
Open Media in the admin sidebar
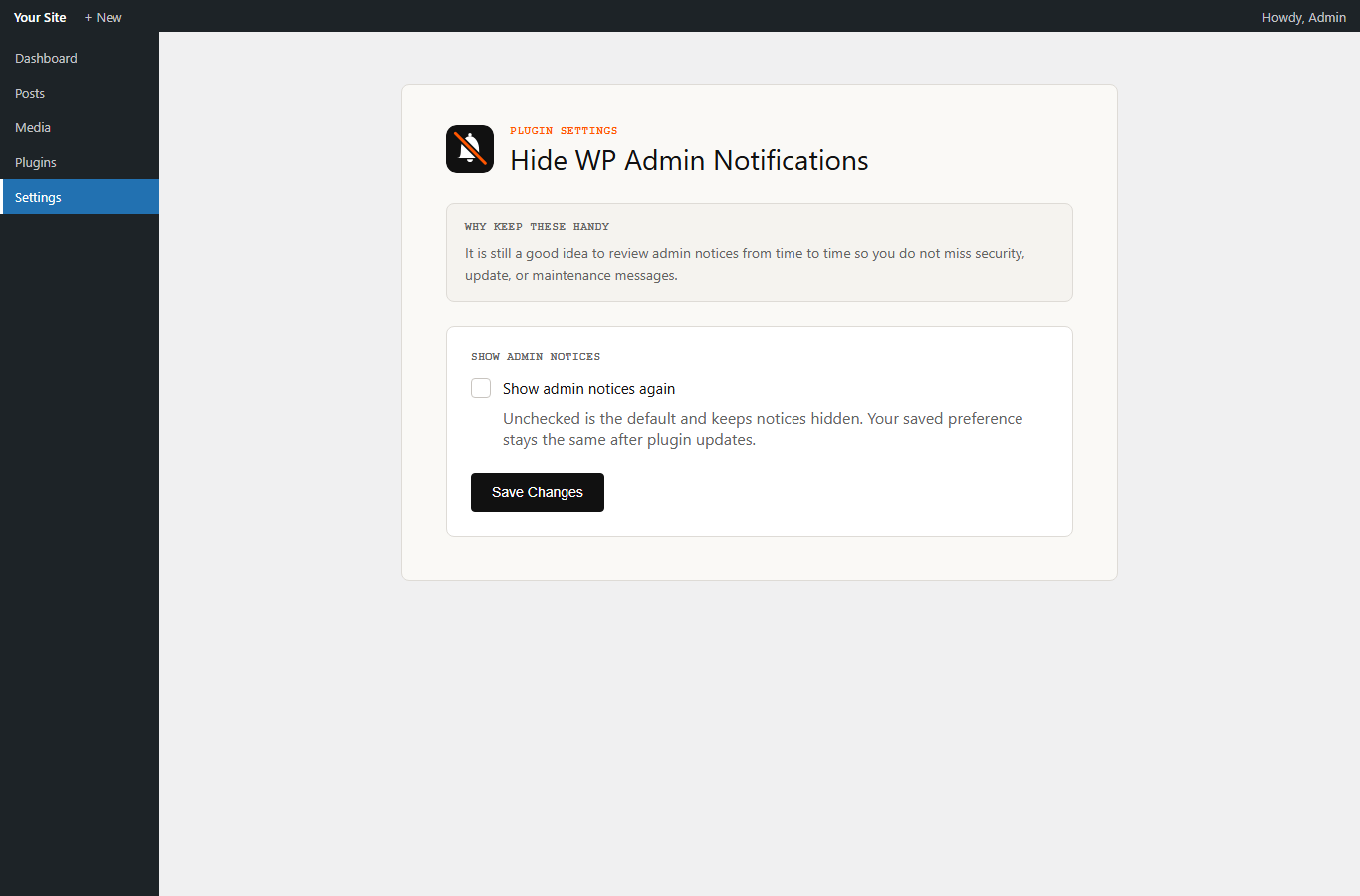80,127
